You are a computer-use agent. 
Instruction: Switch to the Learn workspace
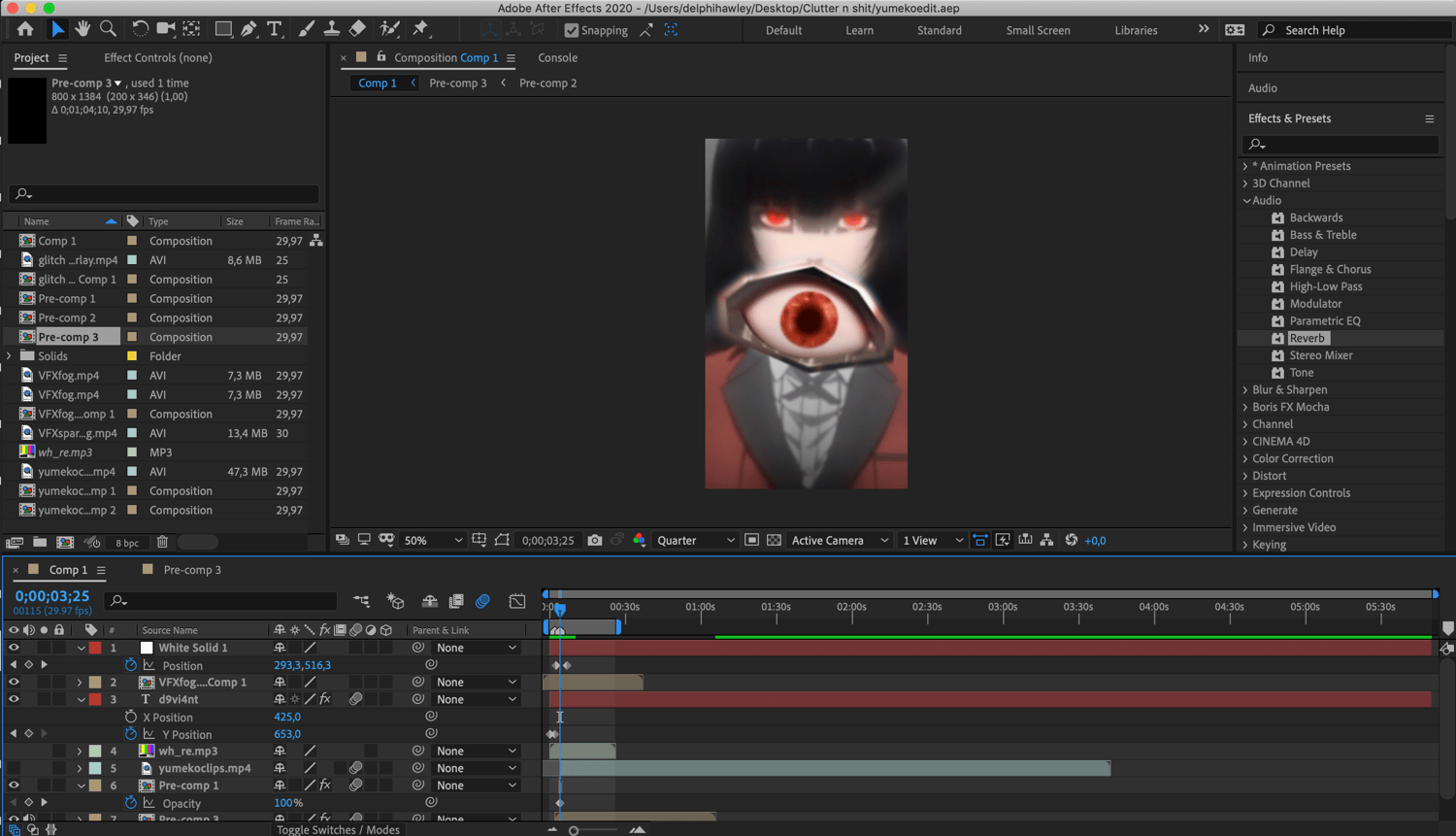[x=859, y=30]
